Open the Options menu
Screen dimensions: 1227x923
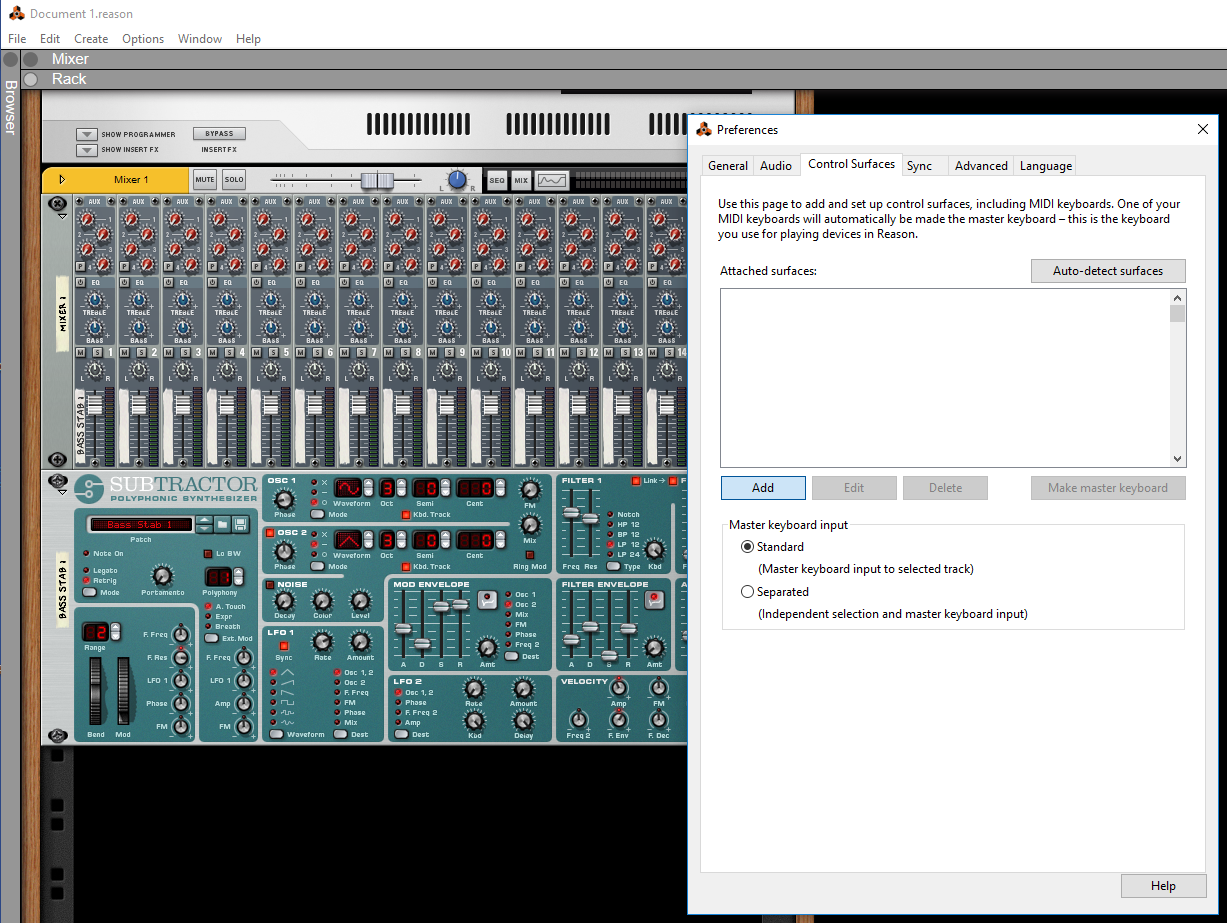click(143, 39)
